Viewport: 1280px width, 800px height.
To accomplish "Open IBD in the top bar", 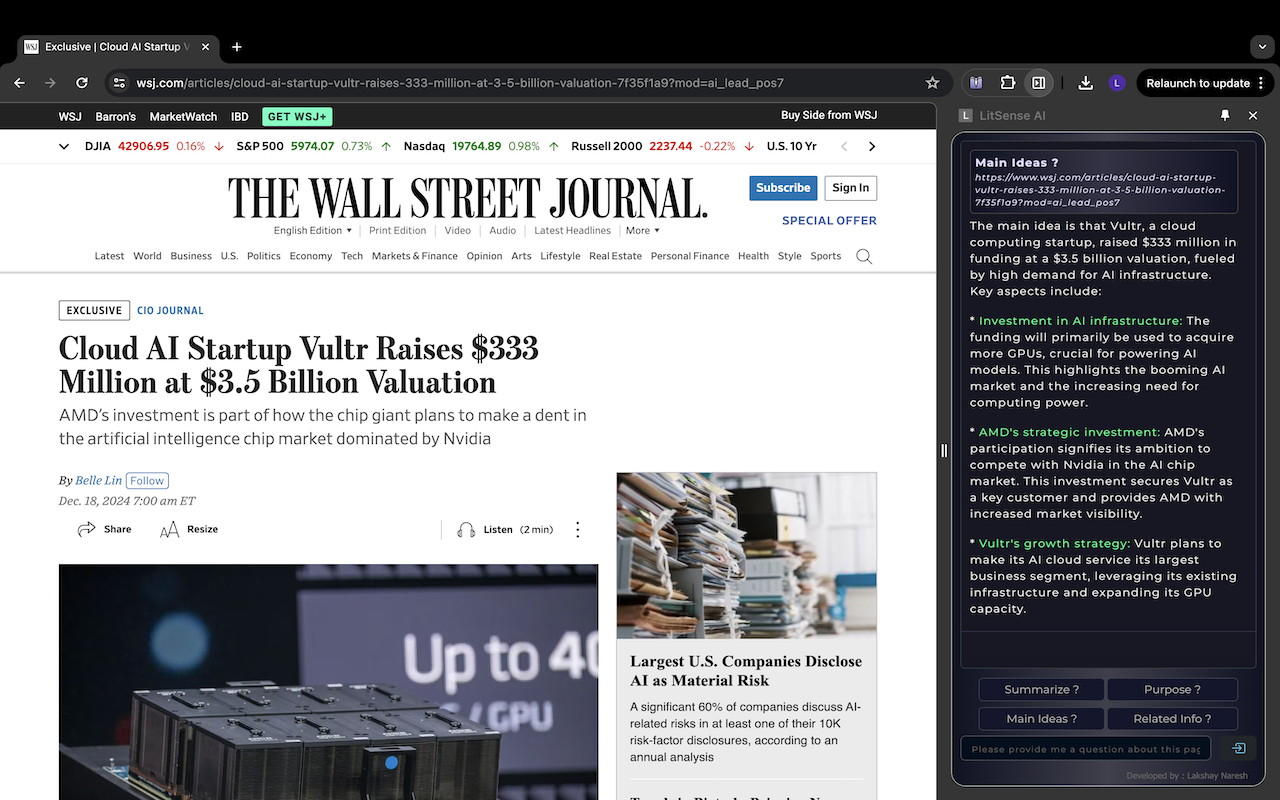I will pos(240,117).
